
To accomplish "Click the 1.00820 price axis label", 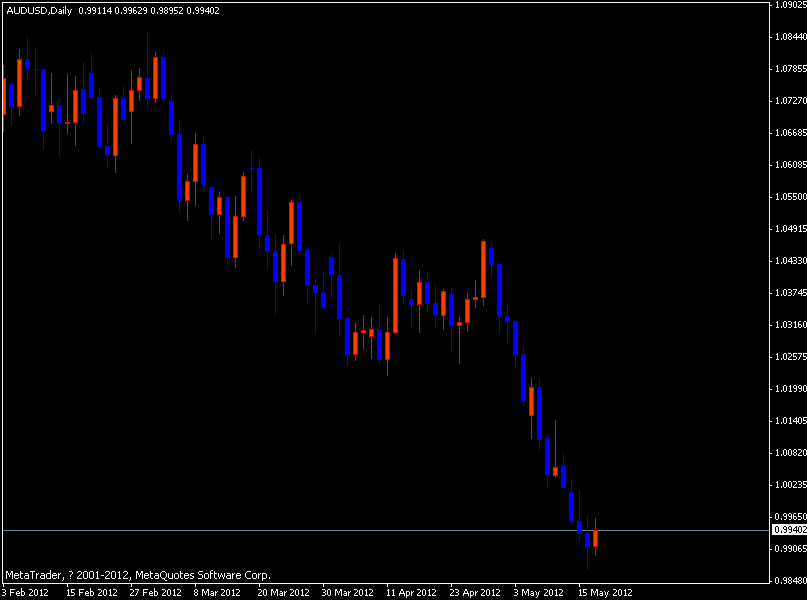I will pyautogui.click(x=791, y=453).
